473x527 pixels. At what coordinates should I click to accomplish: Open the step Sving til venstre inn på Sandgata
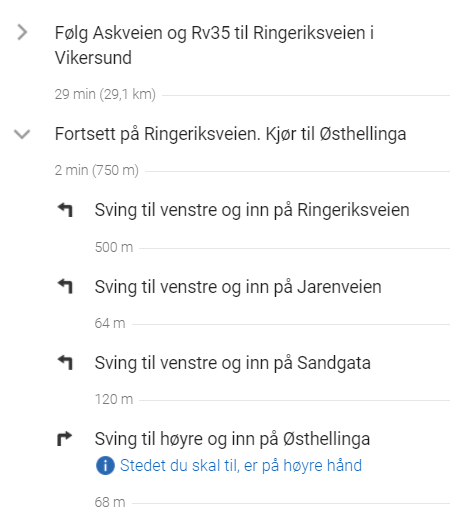pyautogui.click(x=233, y=363)
